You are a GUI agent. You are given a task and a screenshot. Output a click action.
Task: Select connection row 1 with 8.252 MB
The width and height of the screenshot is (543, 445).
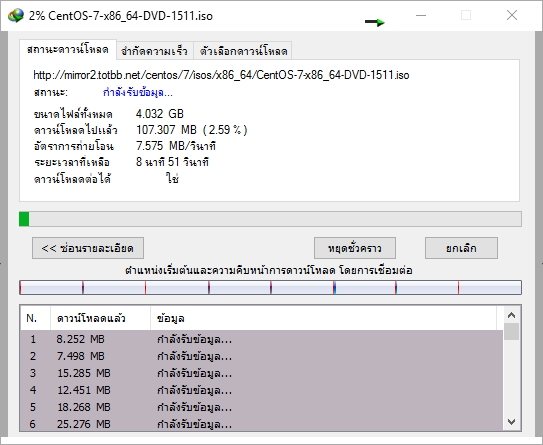(261, 339)
